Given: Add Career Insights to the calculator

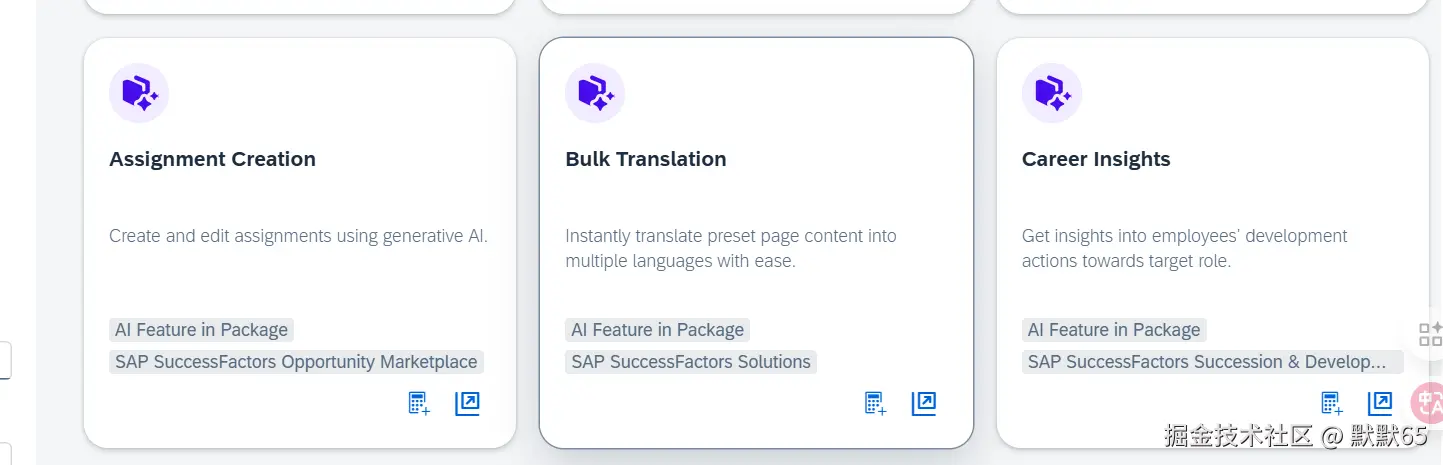Looking at the screenshot, I should (1332, 403).
